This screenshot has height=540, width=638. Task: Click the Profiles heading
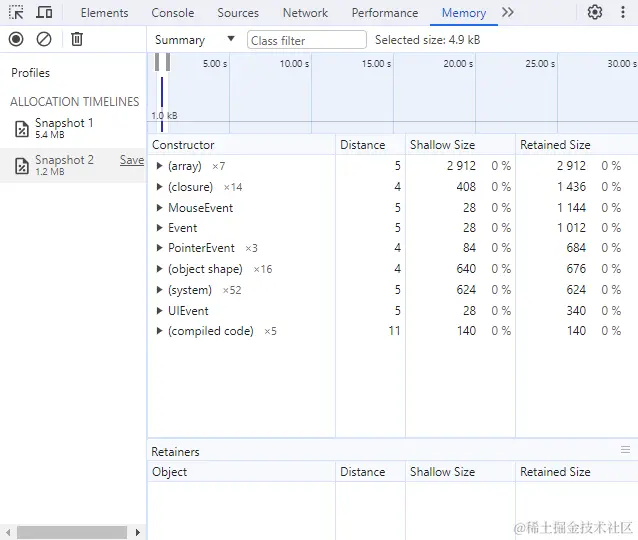pos(31,73)
